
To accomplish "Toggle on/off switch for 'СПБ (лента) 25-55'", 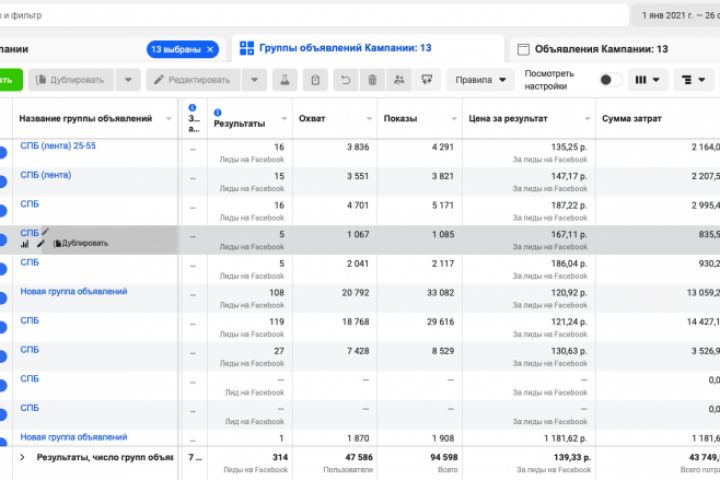I will tap(3, 152).
